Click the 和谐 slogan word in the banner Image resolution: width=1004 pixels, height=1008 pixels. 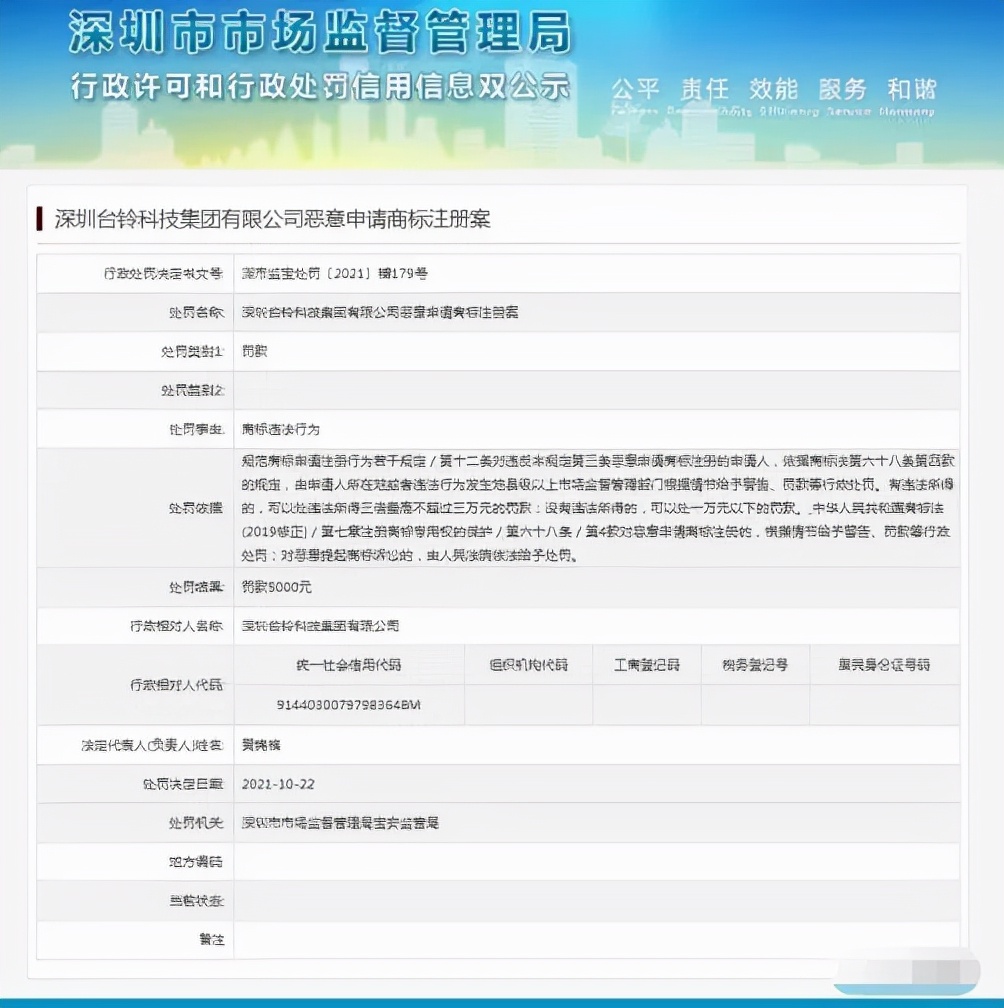(x=911, y=89)
